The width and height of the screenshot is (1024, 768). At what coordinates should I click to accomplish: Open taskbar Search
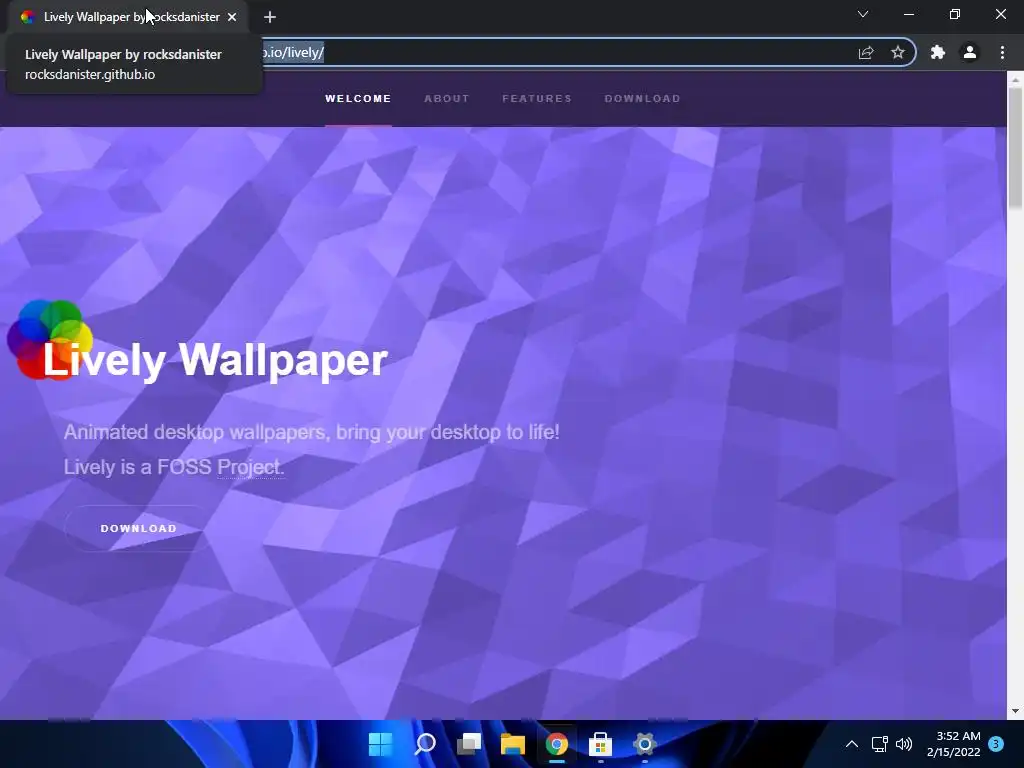[x=424, y=744]
